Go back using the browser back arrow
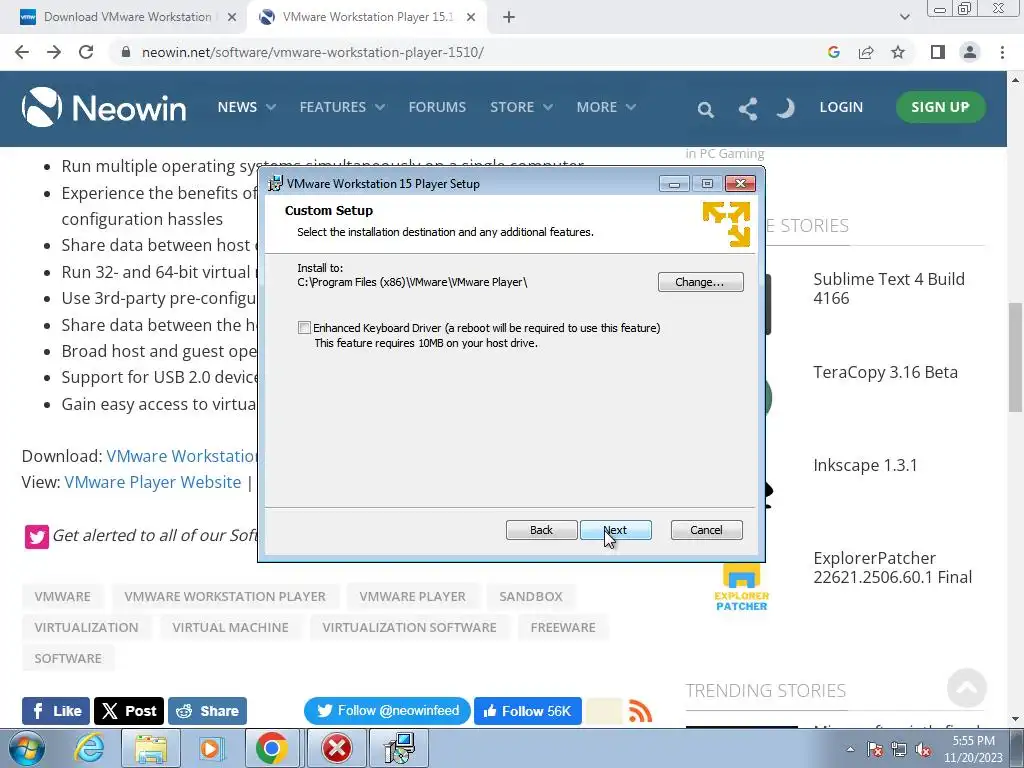The image size is (1024, 768). pyautogui.click(x=22, y=52)
